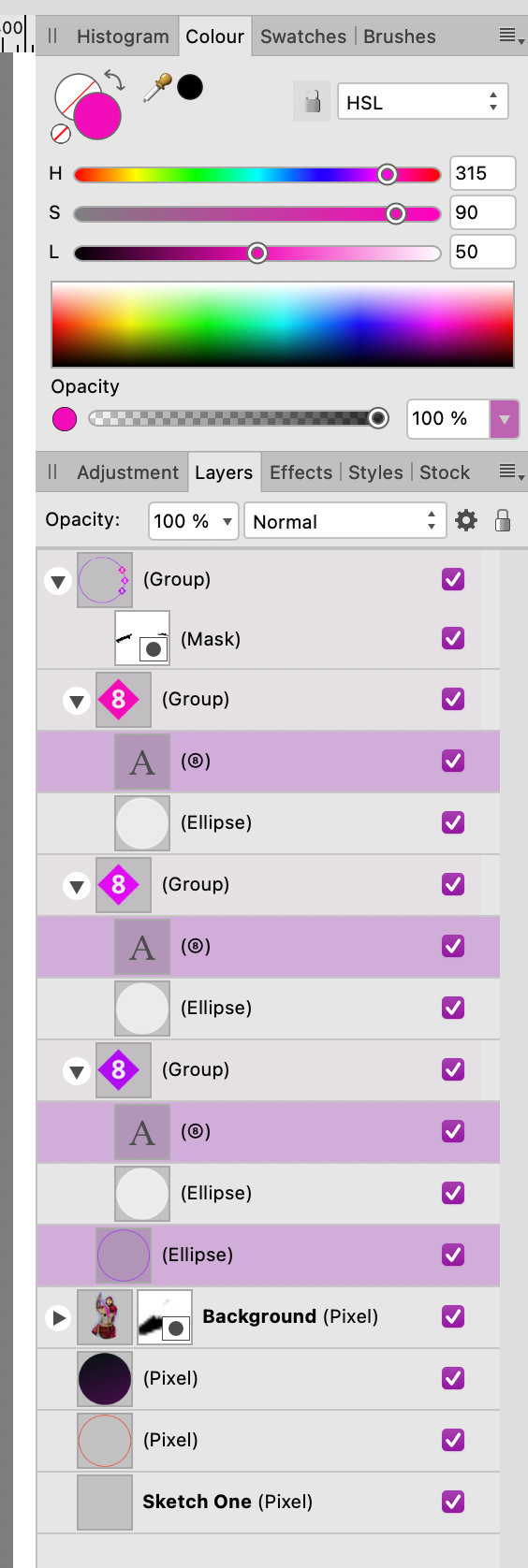This screenshot has width=528, height=1568.
Task: Click the Saturation value field showing 90
Action: pos(482,212)
